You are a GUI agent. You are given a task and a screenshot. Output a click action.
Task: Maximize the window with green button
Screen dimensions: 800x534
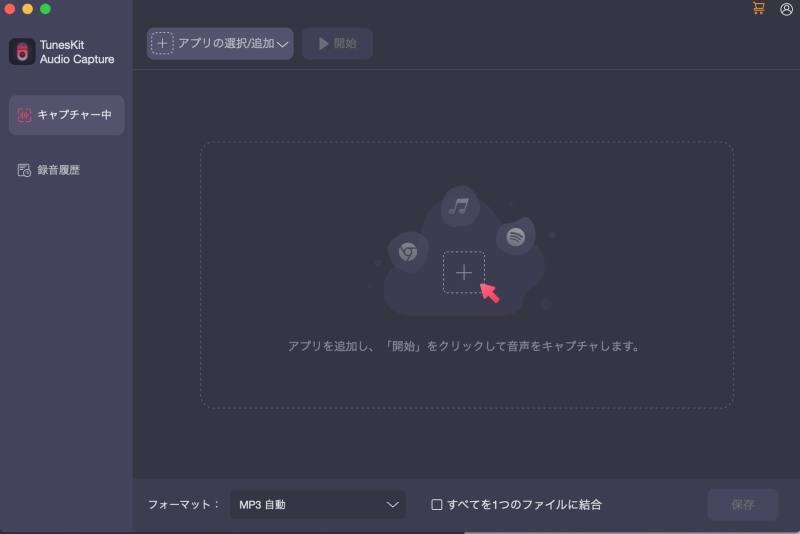45,9
